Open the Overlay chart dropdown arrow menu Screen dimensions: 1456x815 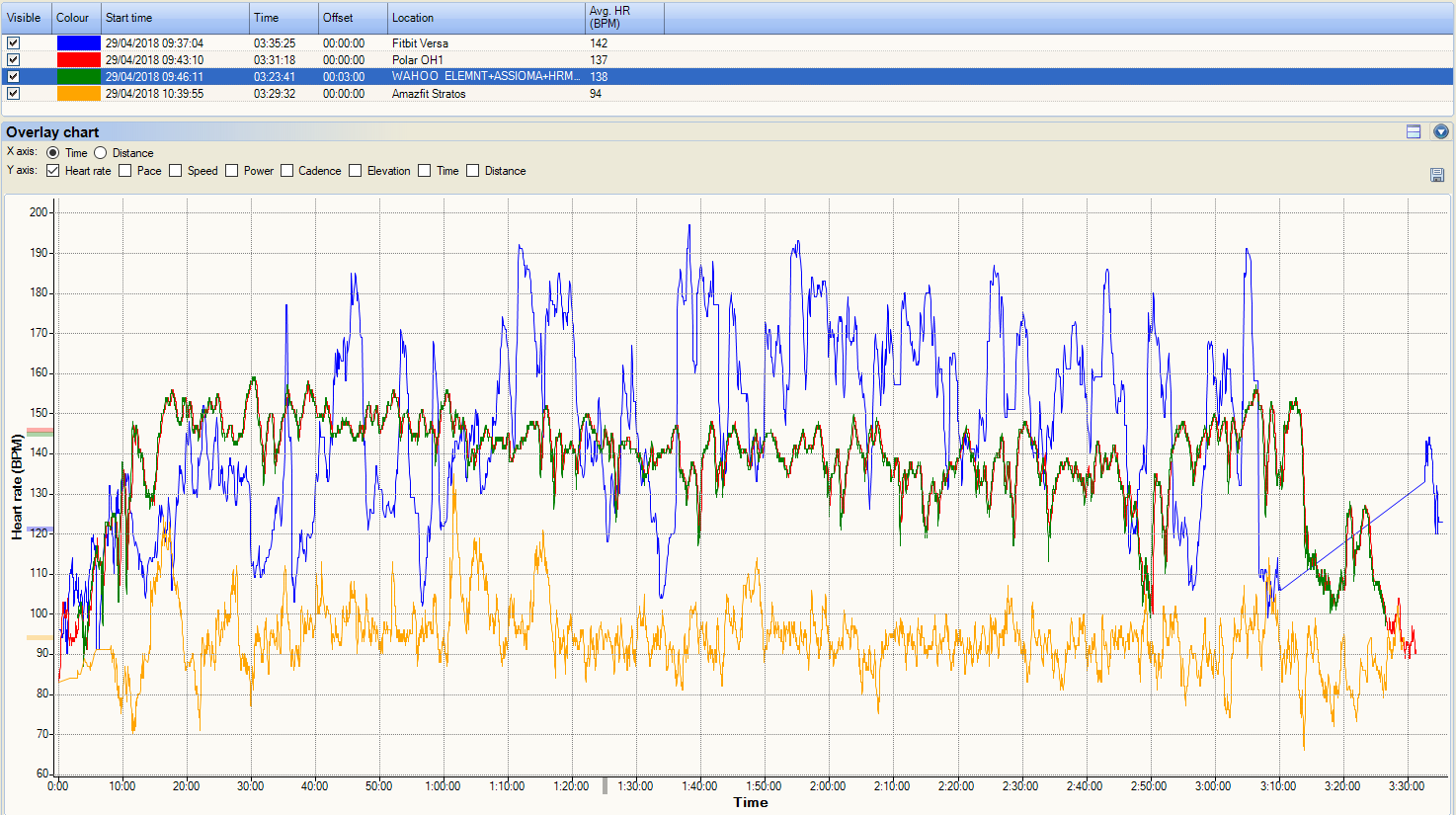pyautogui.click(x=1440, y=131)
